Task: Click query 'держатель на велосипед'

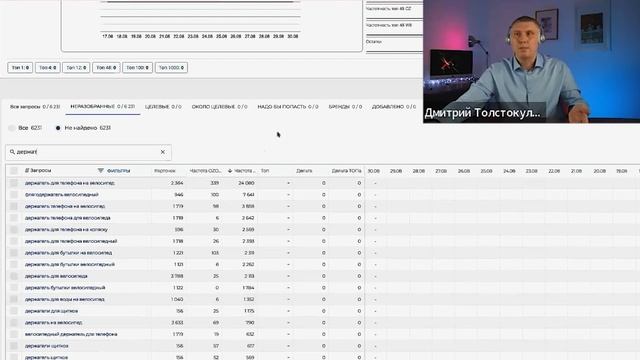Action: (53, 322)
